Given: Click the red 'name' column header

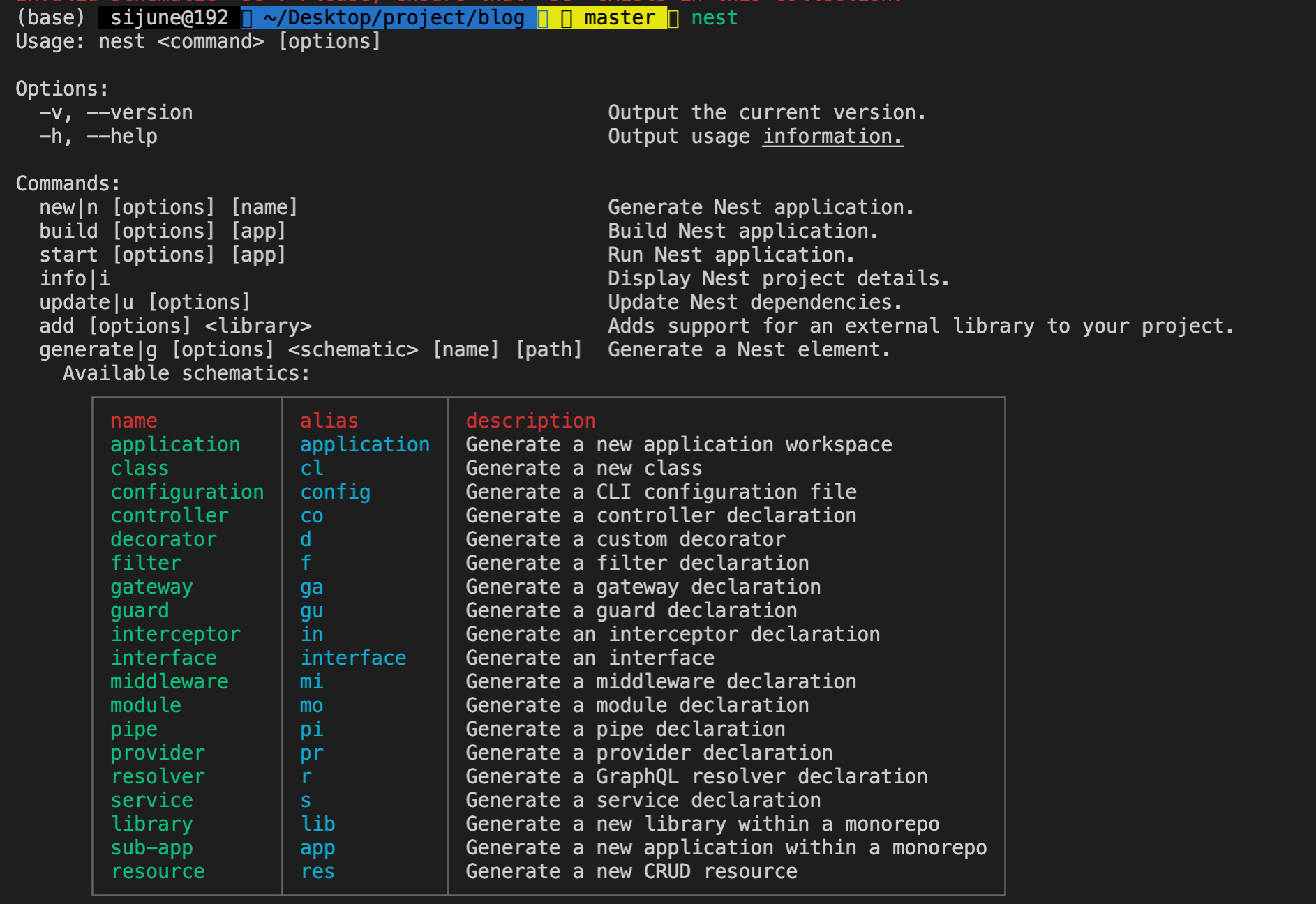Looking at the screenshot, I should (x=134, y=421).
